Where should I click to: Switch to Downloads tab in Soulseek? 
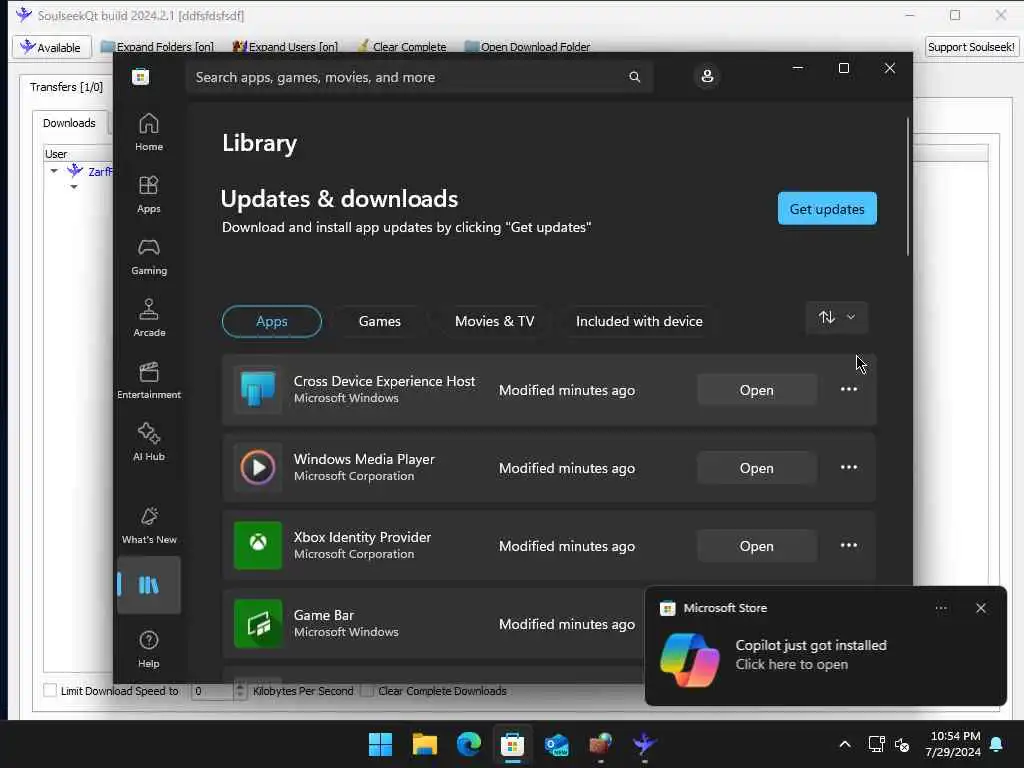[69, 123]
